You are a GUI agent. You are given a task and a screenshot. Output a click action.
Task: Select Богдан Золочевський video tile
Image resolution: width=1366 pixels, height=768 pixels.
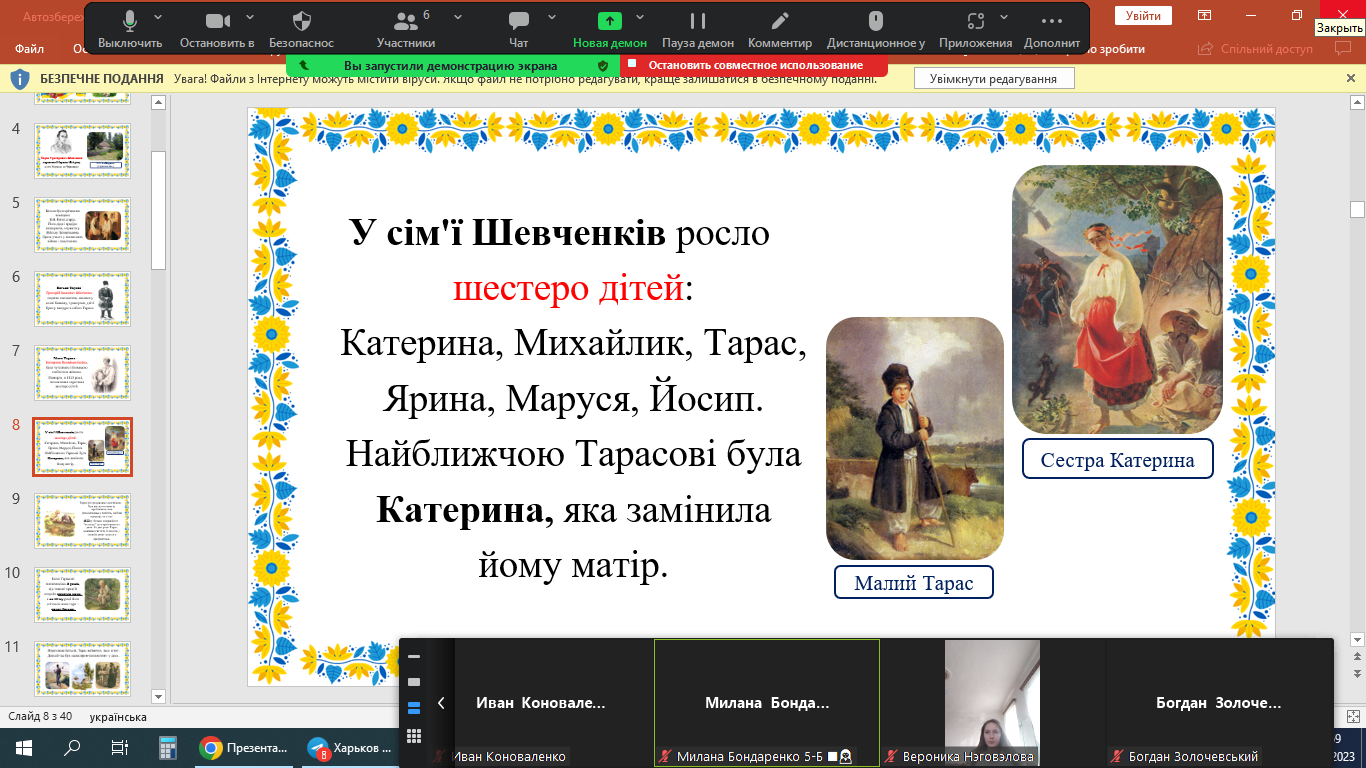click(x=1218, y=703)
